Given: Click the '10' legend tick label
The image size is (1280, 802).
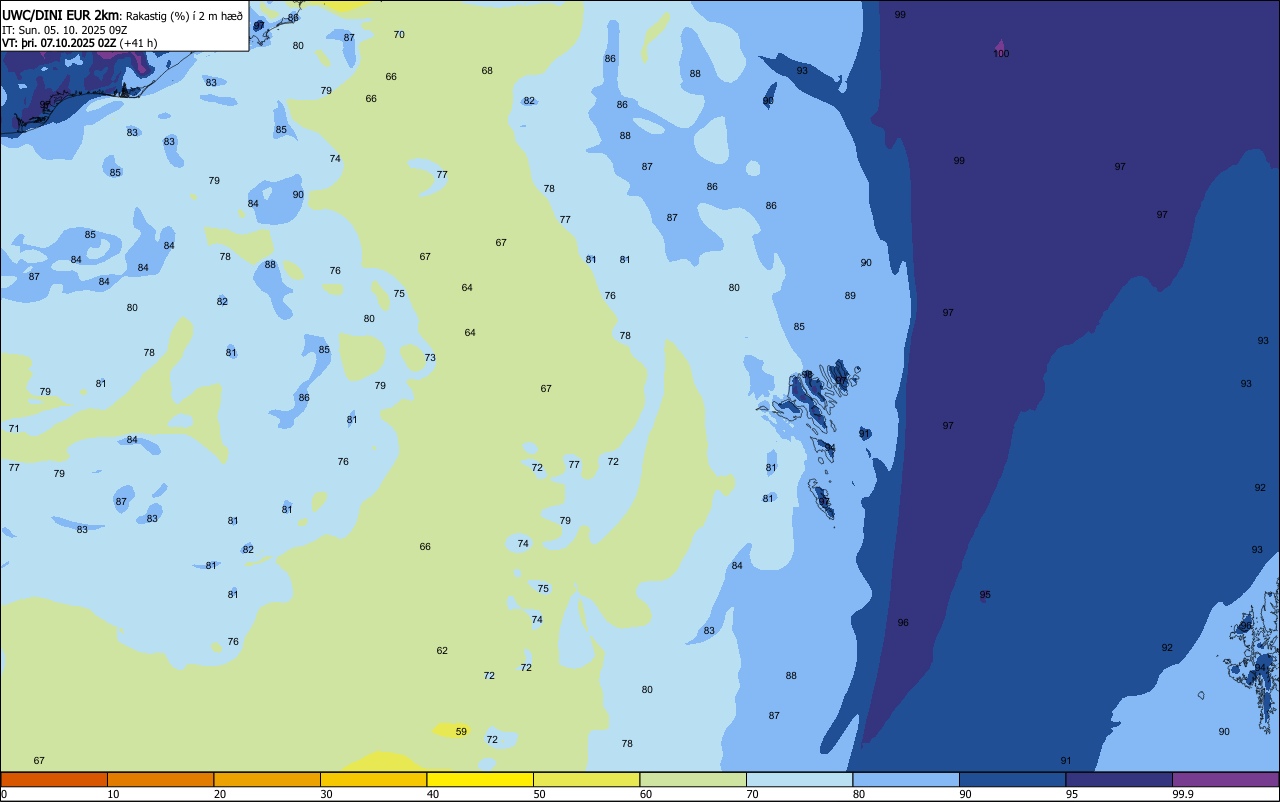Looking at the screenshot, I should point(113,794).
